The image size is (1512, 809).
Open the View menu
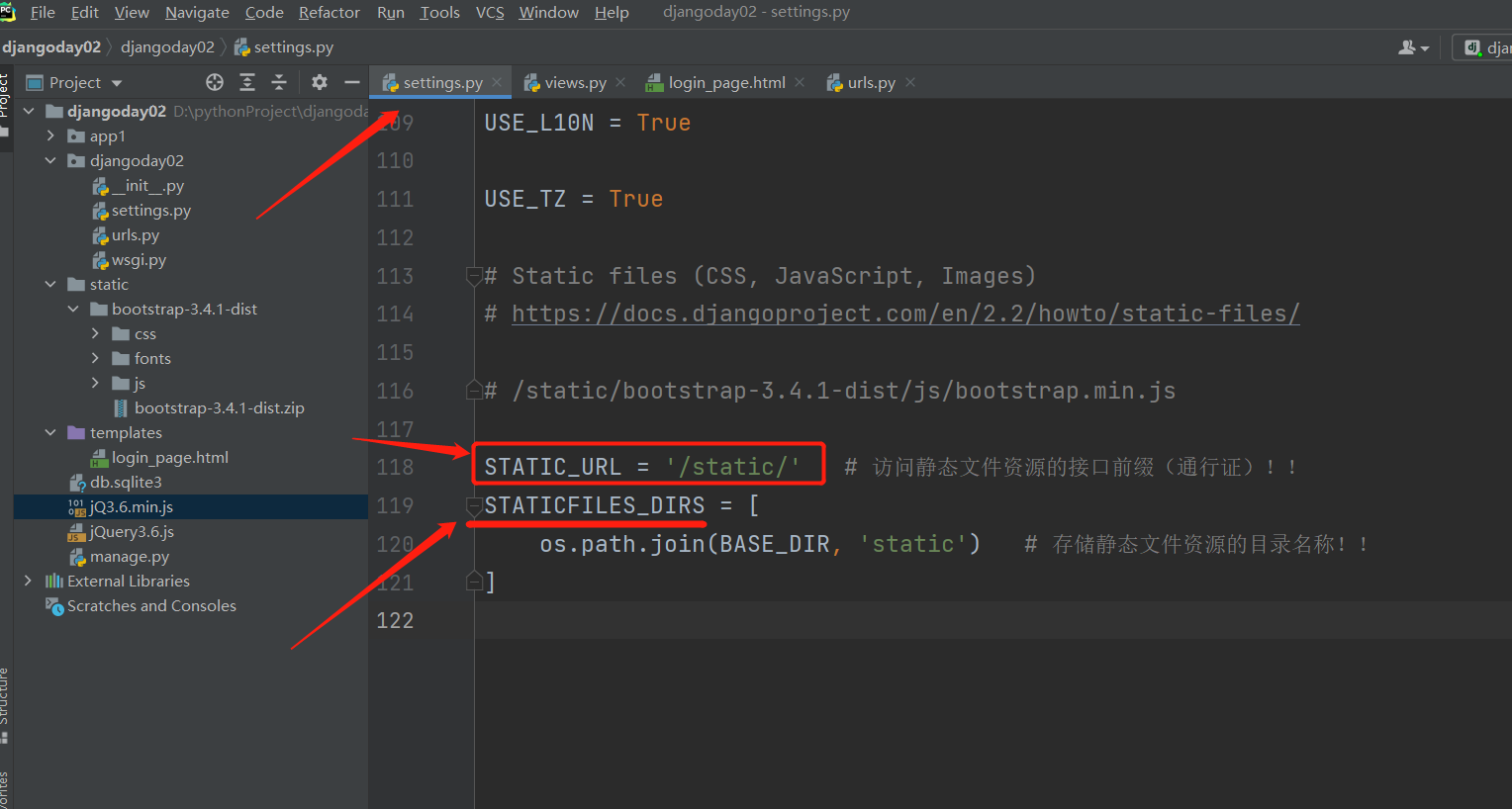(132, 13)
